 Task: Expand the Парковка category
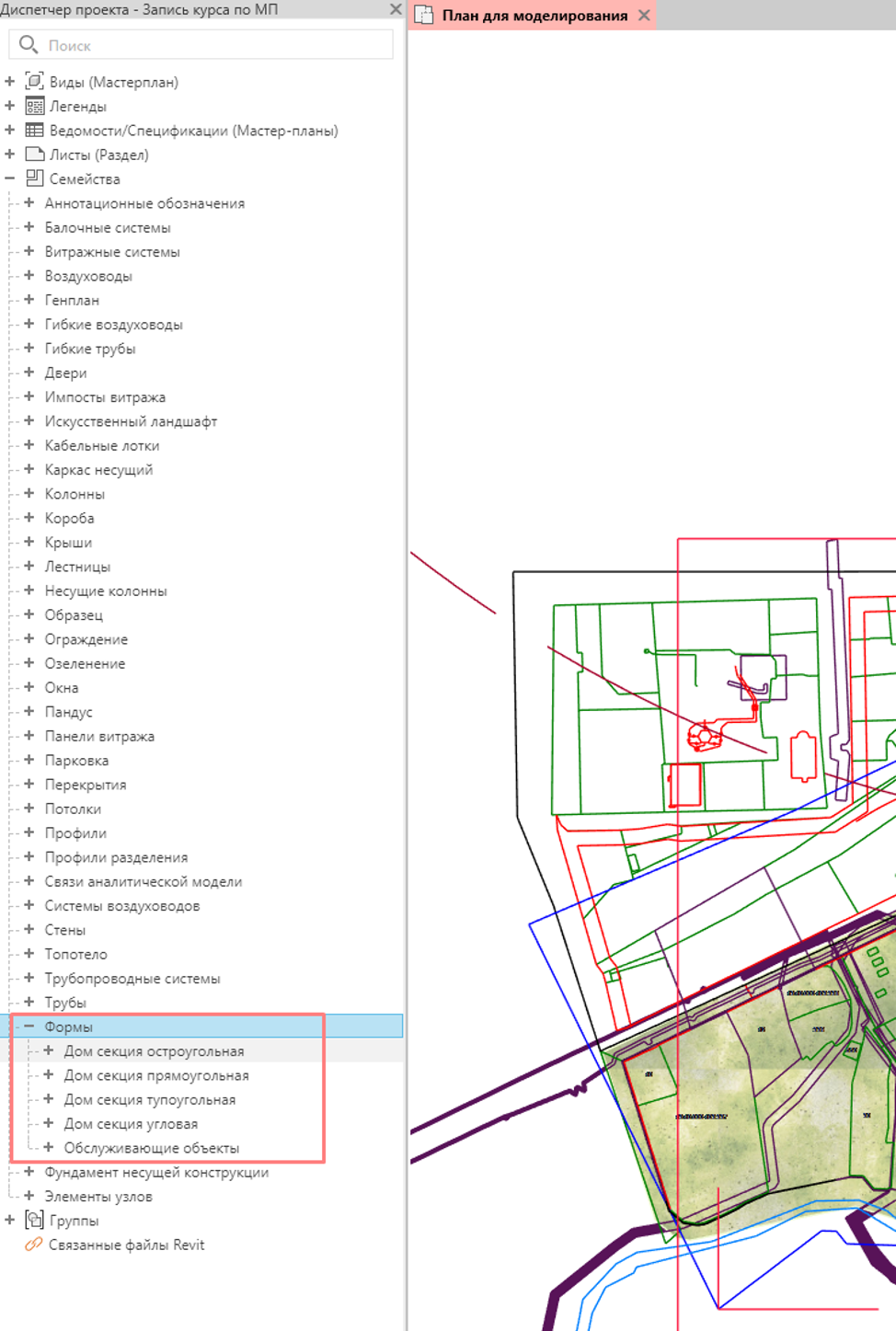(x=29, y=759)
